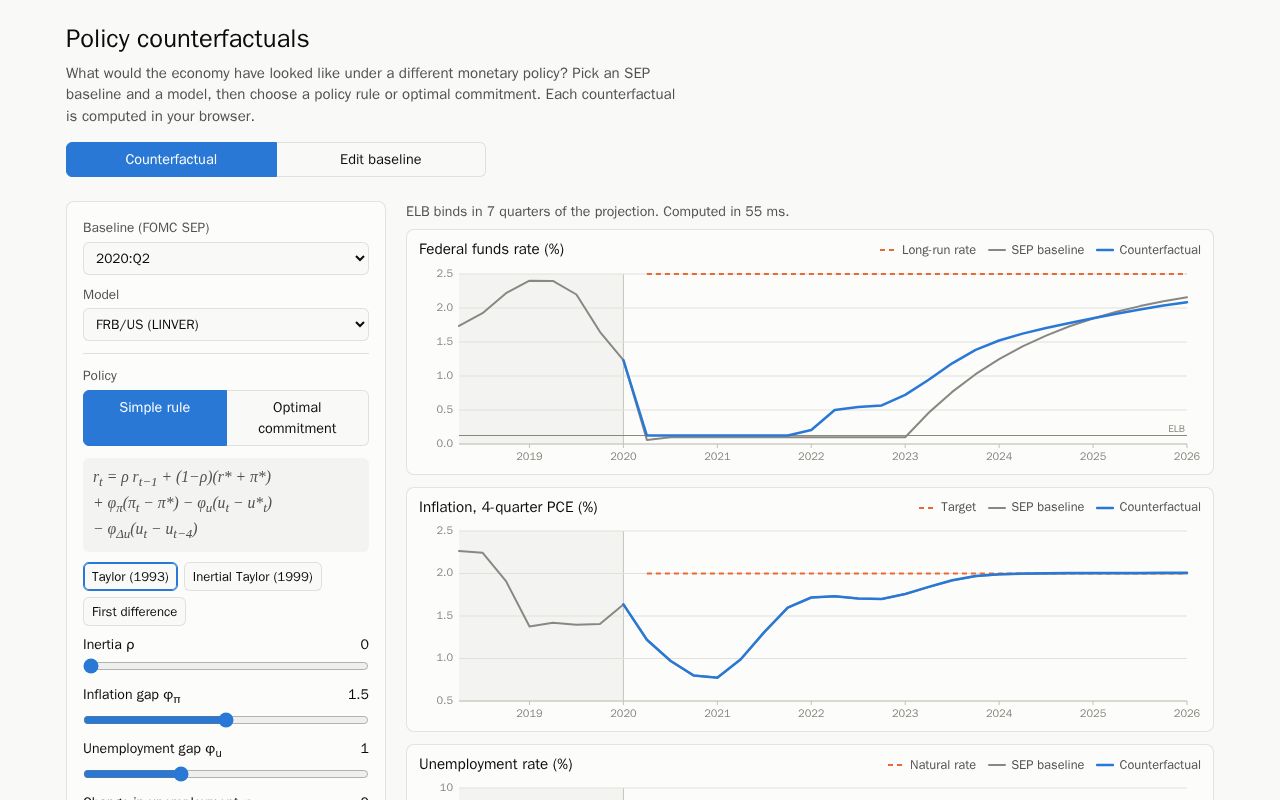The height and width of the screenshot is (800, 1280).
Task: Click the 'Policy' section label
Action: pos(100,376)
